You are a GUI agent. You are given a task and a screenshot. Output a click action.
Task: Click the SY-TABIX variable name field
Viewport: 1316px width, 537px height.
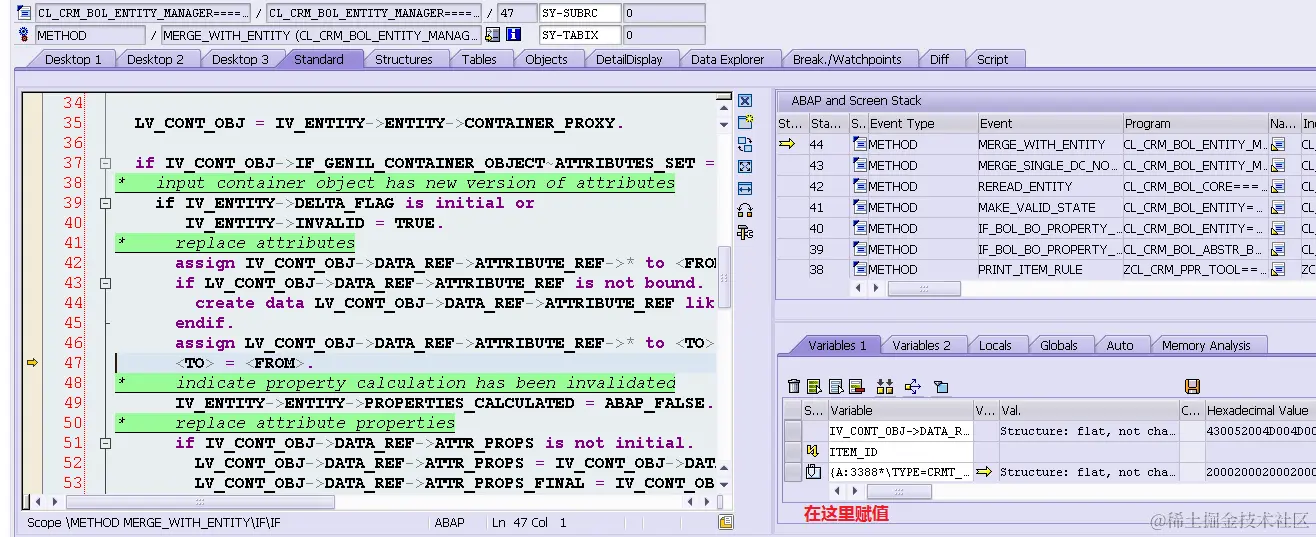(x=579, y=35)
